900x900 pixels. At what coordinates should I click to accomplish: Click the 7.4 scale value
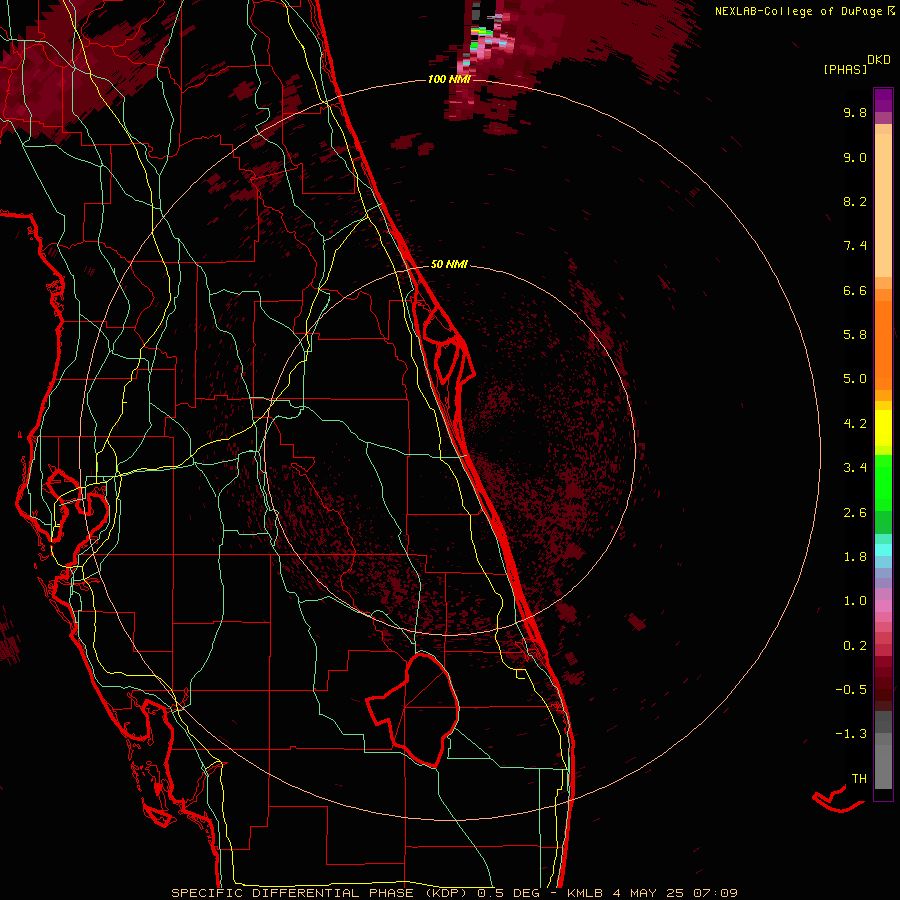(x=855, y=246)
